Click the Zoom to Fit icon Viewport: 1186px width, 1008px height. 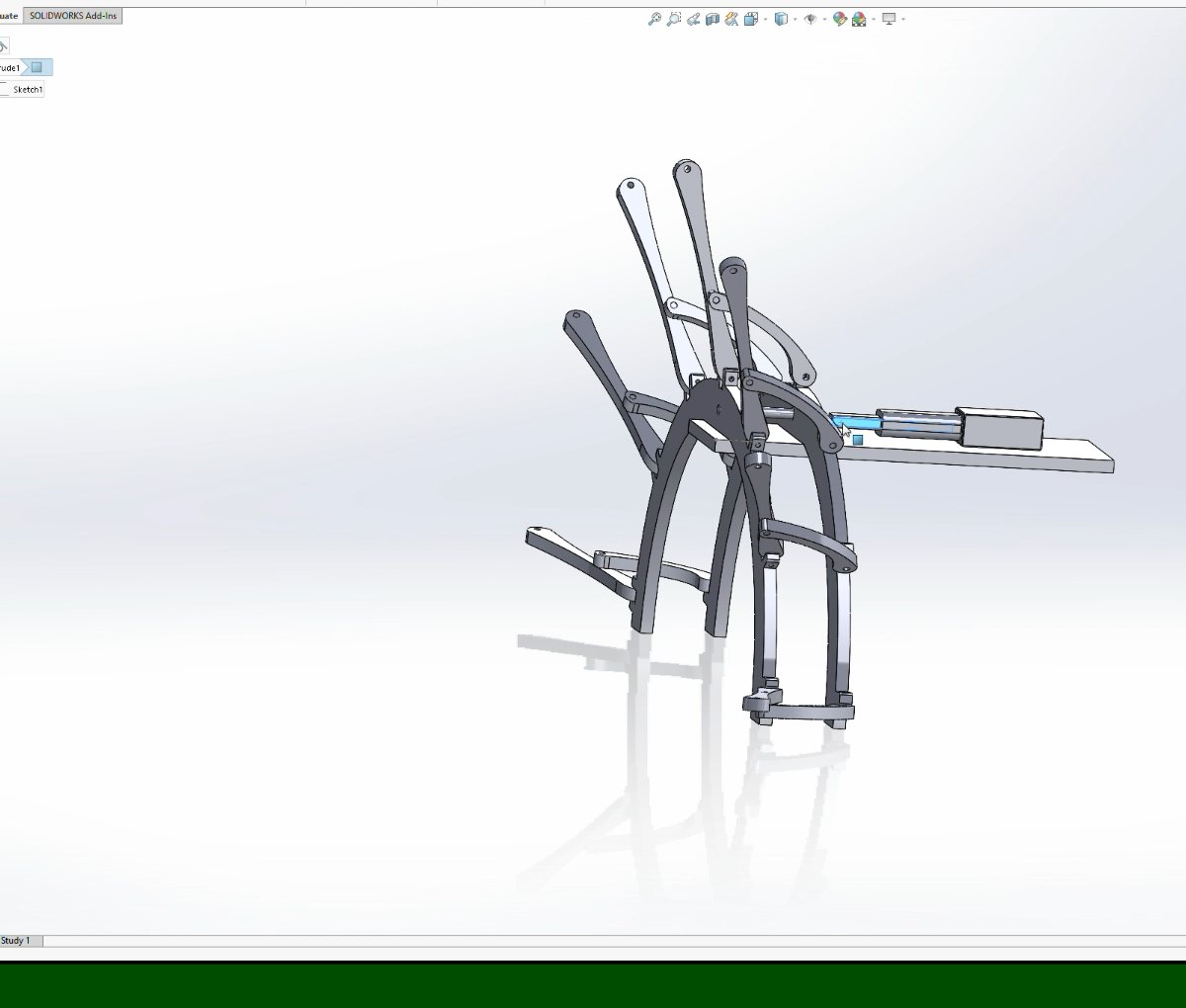pyautogui.click(x=653, y=19)
